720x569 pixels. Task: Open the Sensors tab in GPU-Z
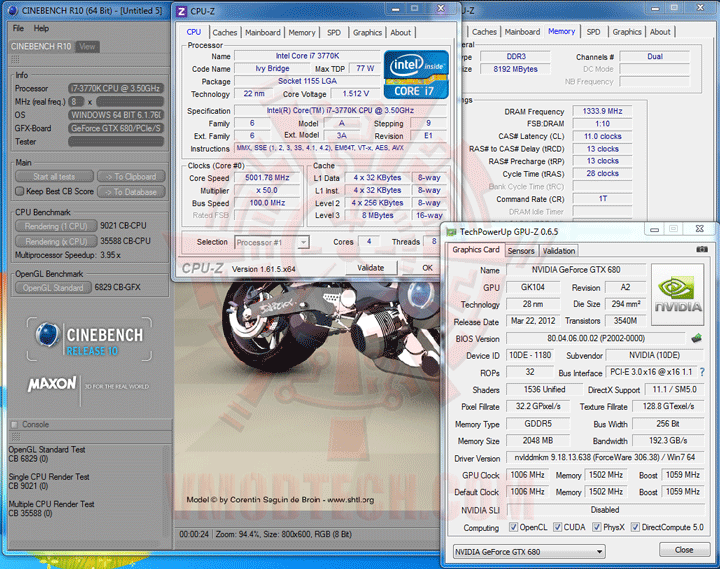coord(521,251)
